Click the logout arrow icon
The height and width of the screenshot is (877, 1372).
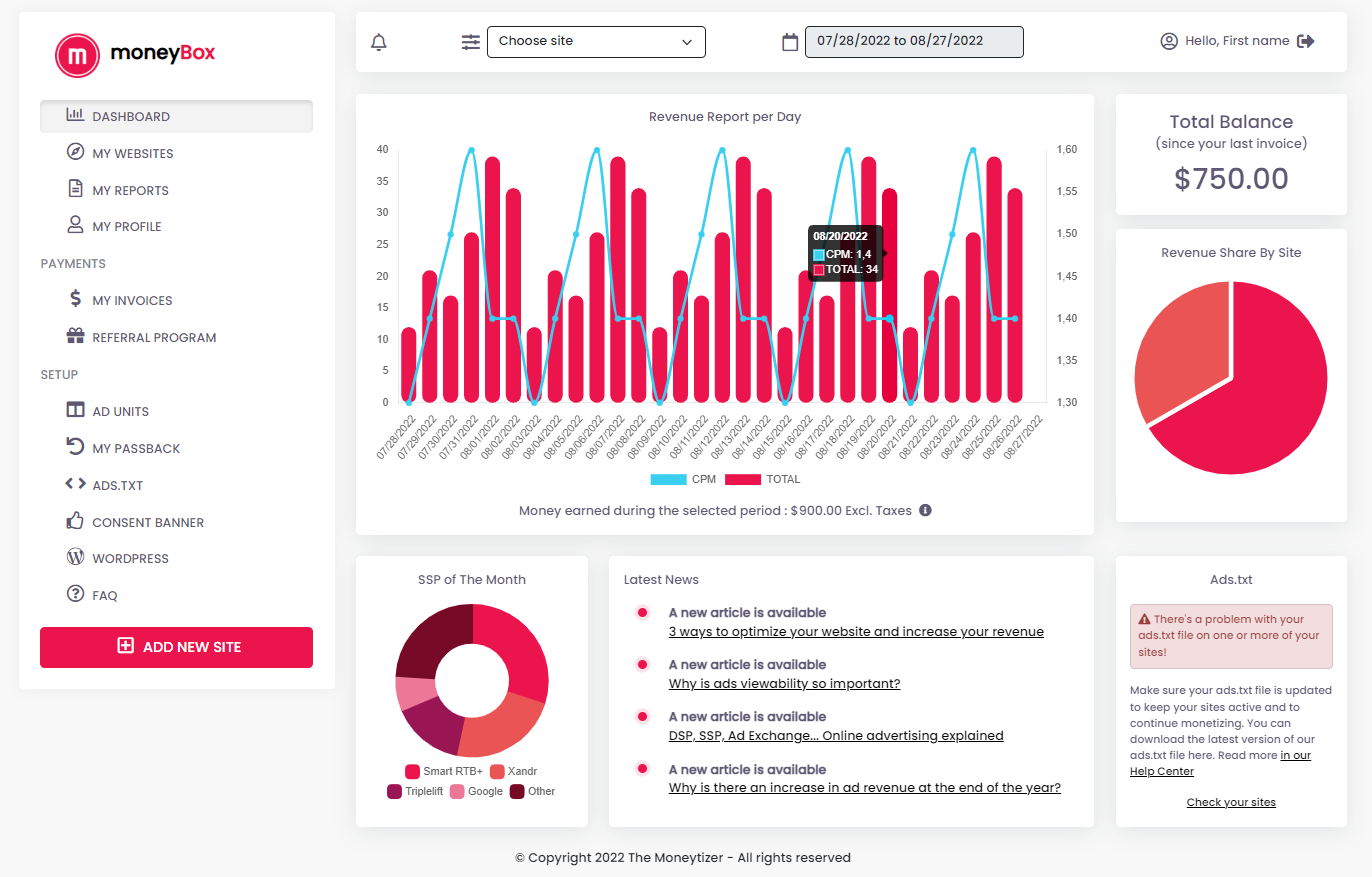pyautogui.click(x=1305, y=41)
